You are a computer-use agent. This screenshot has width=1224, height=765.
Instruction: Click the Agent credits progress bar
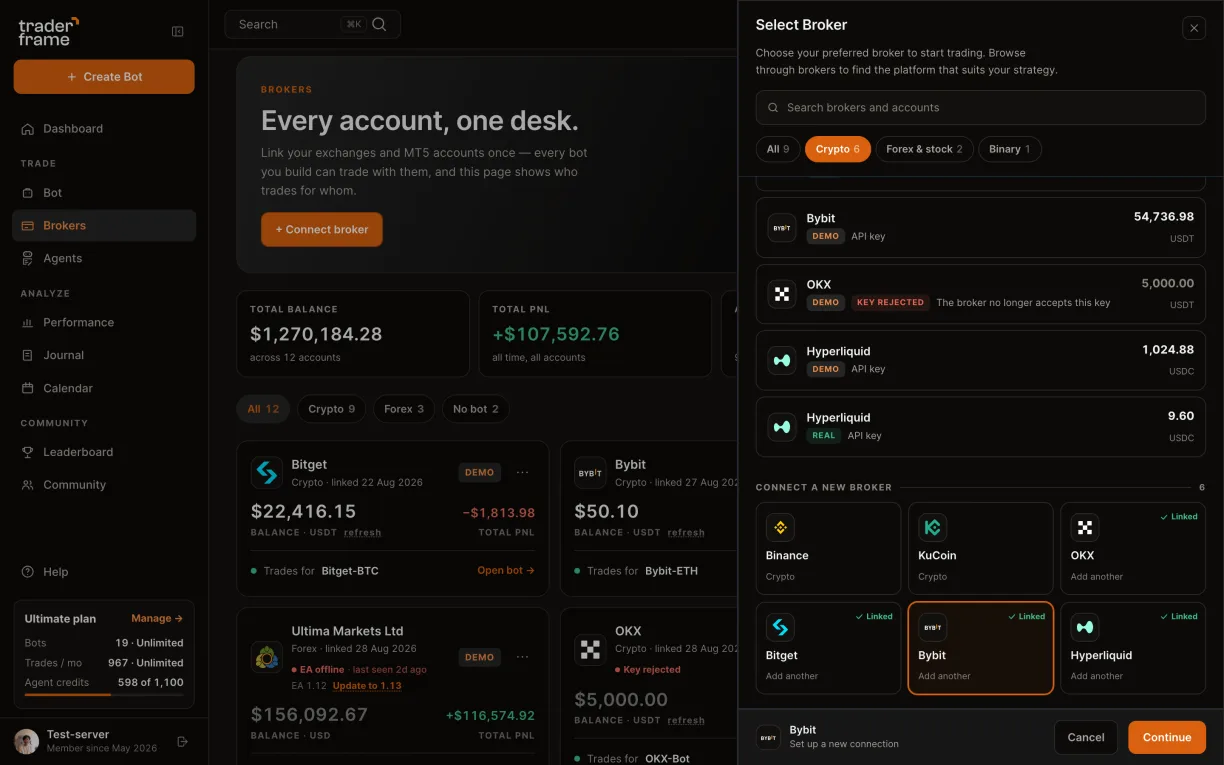point(104,694)
